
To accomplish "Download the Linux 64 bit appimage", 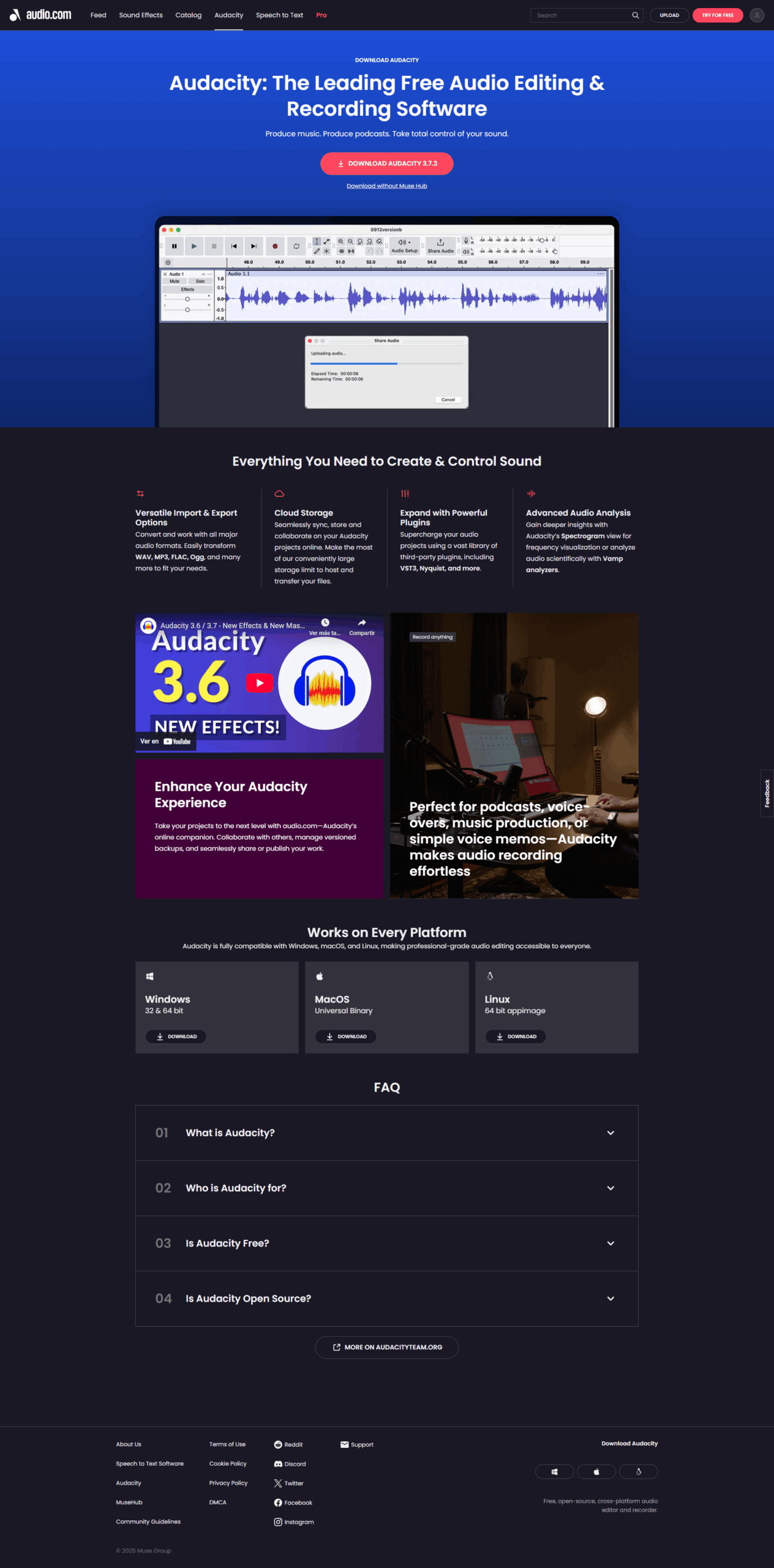I will pyautogui.click(x=516, y=1036).
